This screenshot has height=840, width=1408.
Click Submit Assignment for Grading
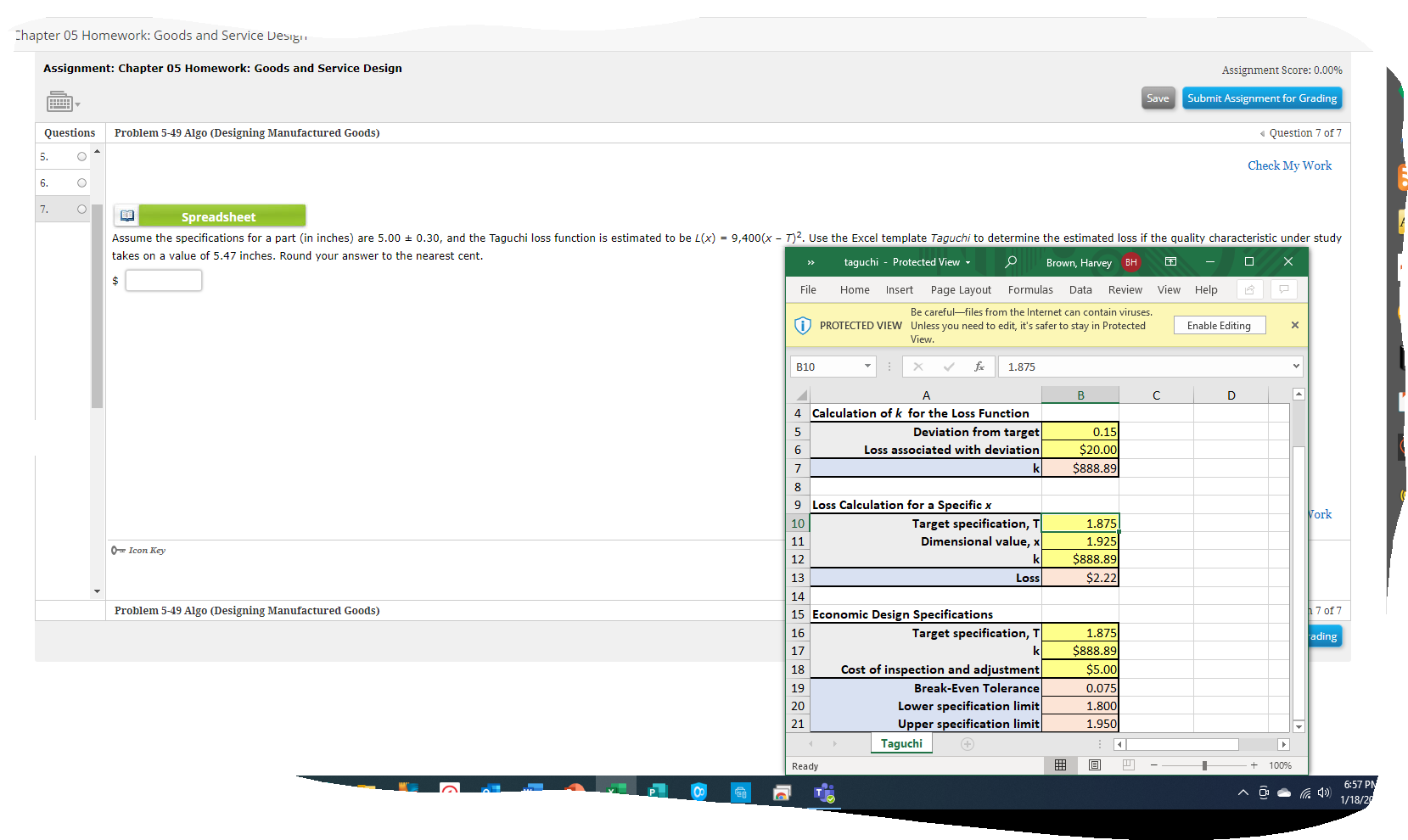click(x=1262, y=98)
